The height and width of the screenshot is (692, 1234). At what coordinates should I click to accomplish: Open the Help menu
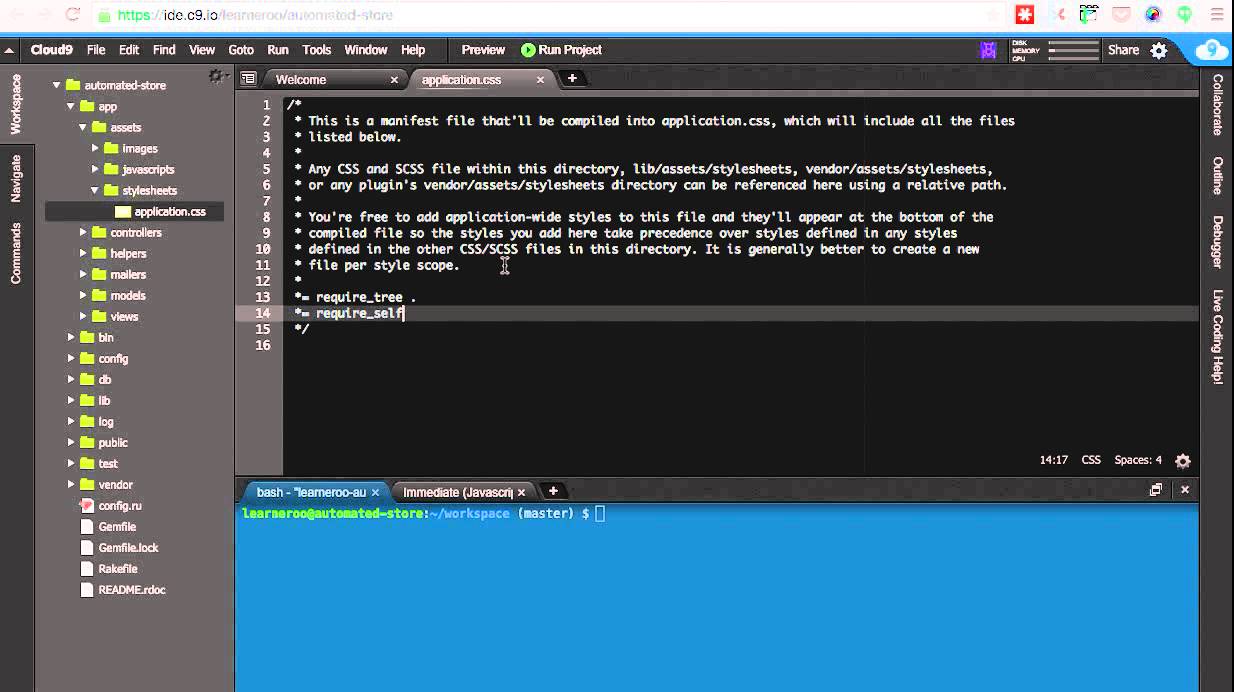[x=413, y=50]
